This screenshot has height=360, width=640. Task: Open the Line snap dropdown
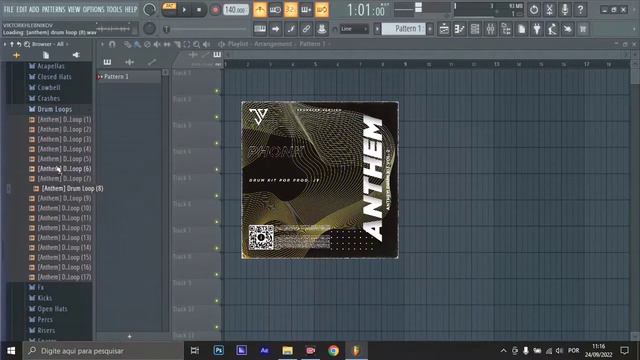(x=354, y=29)
